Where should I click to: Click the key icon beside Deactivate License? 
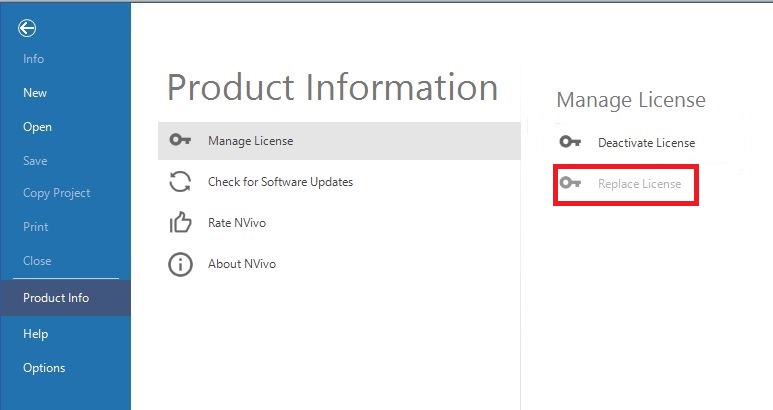[570, 142]
